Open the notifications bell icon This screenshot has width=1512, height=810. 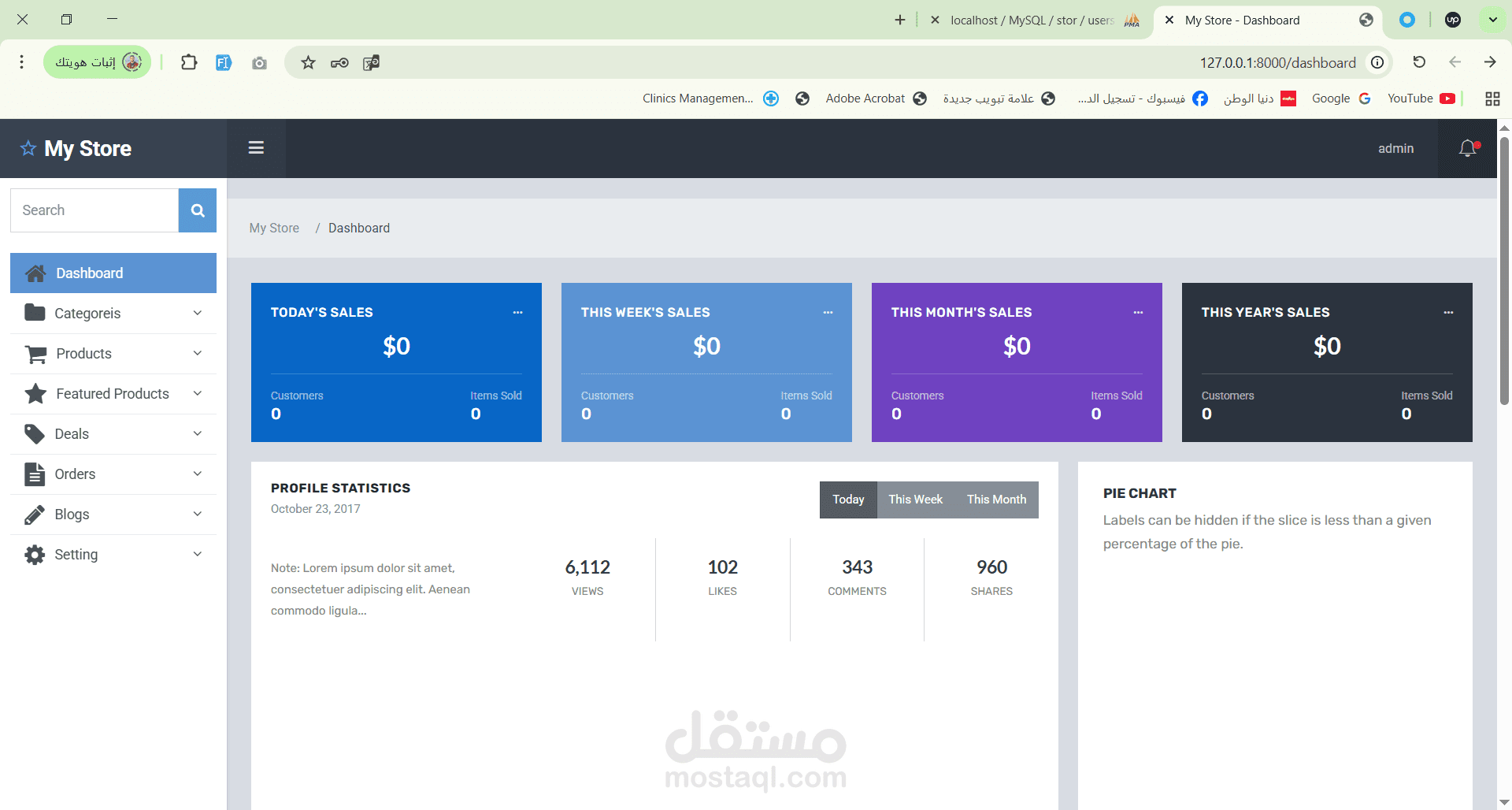point(1467,148)
